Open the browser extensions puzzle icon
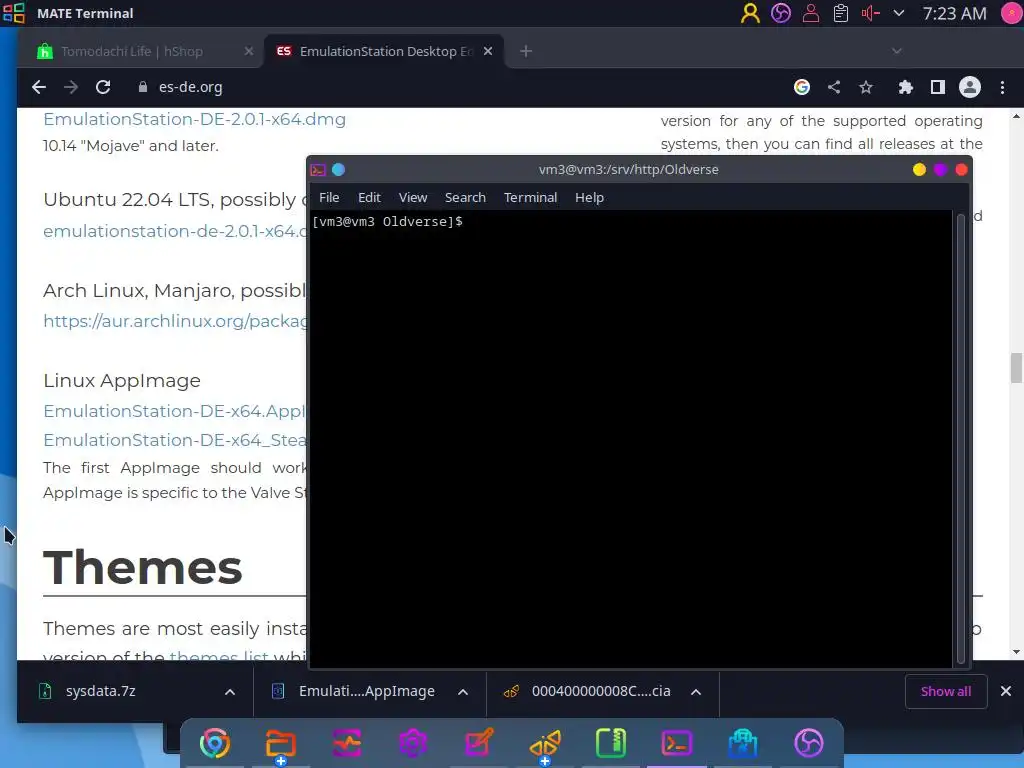This screenshot has height=768, width=1024. click(x=905, y=87)
